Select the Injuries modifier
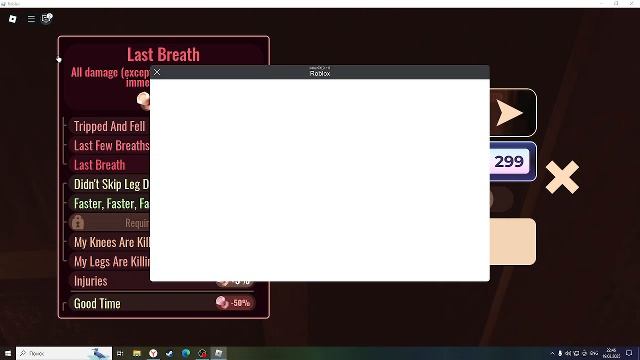This screenshot has width=640, height=360. pyautogui.click(x=109, y=281)
